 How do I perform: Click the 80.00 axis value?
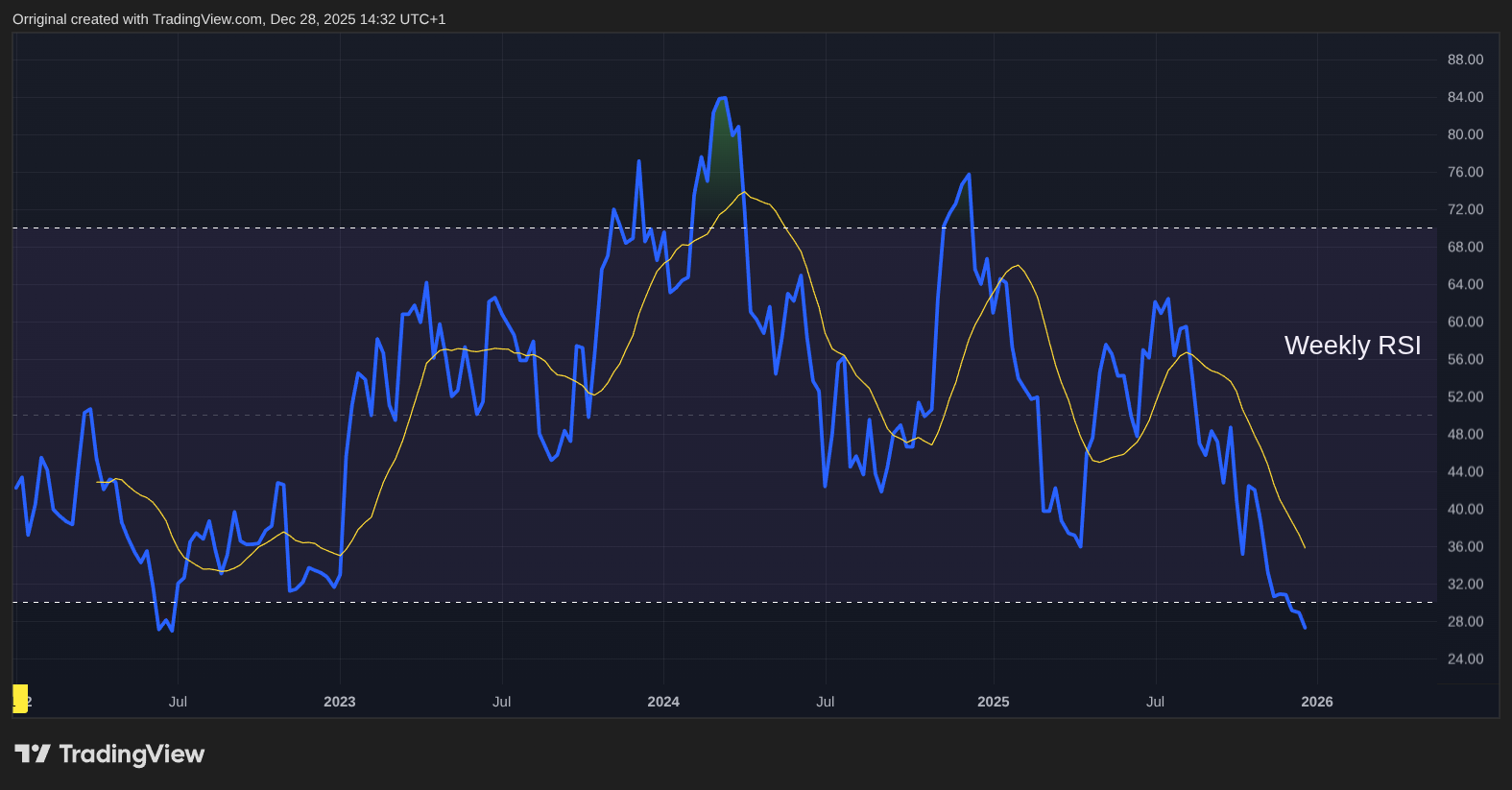[x=1465, y=134]
